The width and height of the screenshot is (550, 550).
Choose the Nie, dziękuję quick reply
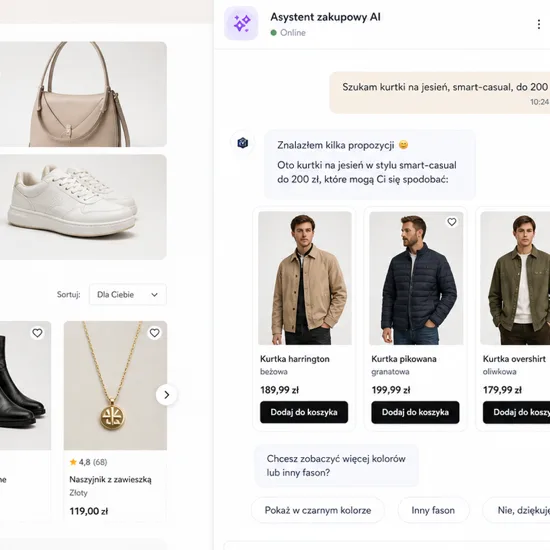(x=516, y=510)
